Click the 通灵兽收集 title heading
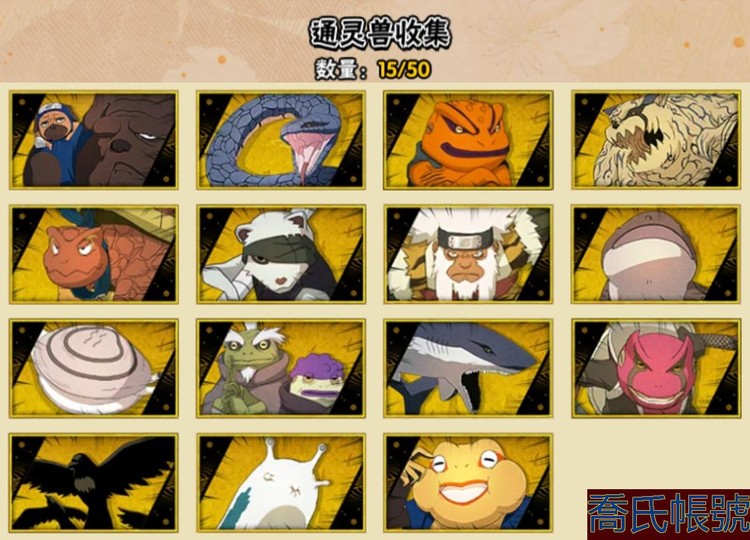This screenshot has height=540, width=750. click(379, 33)
